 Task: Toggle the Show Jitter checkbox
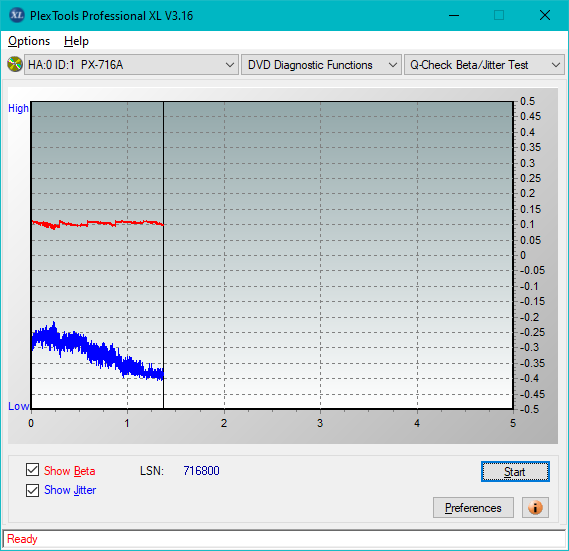32,490
